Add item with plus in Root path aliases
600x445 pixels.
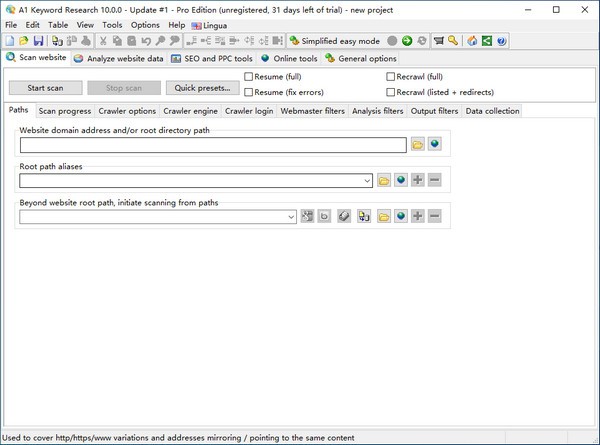click(x=417, y=180)
